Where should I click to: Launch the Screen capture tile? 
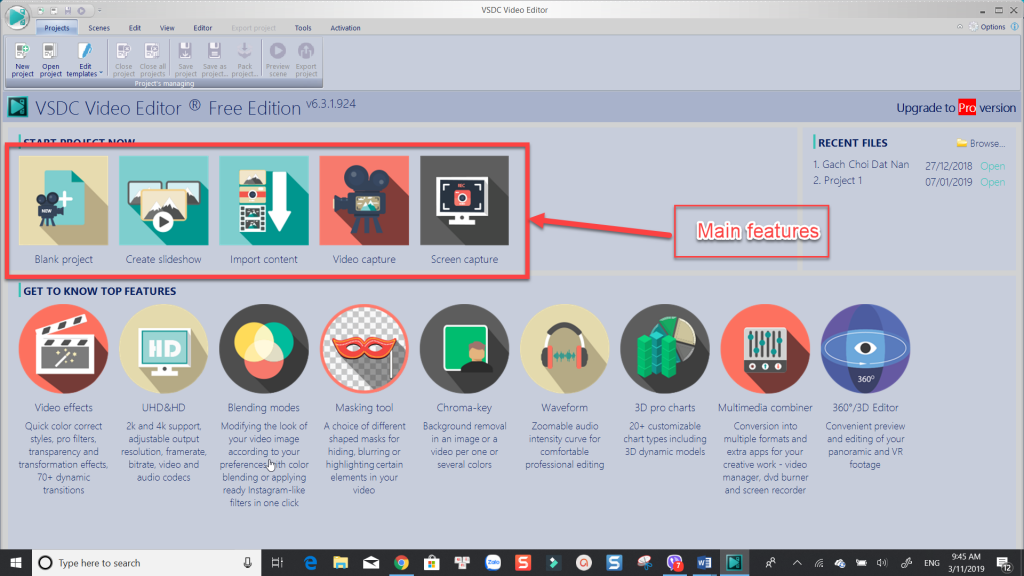[x=464, y=200]
